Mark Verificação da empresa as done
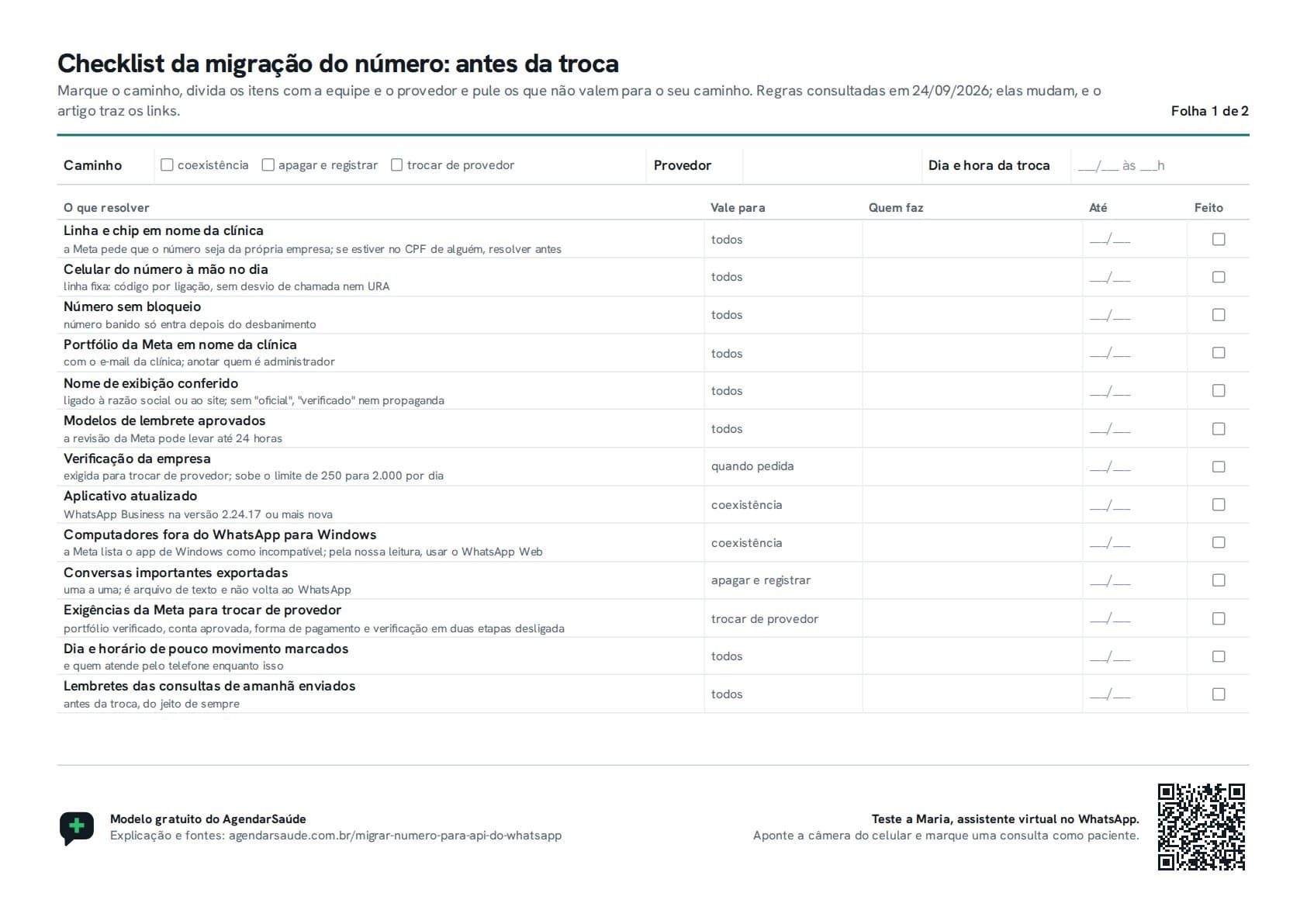Image resolution: width=1307 pixels, height=924 pixels. pos(1219,466)
